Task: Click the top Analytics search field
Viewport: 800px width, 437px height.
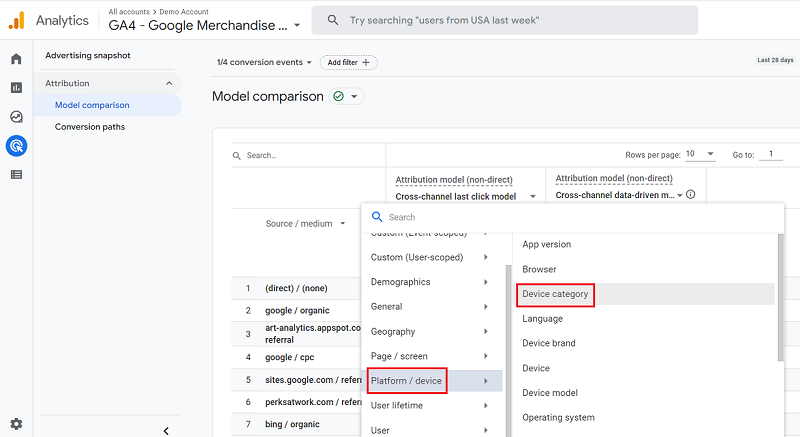Action: [x=505, y=20]
